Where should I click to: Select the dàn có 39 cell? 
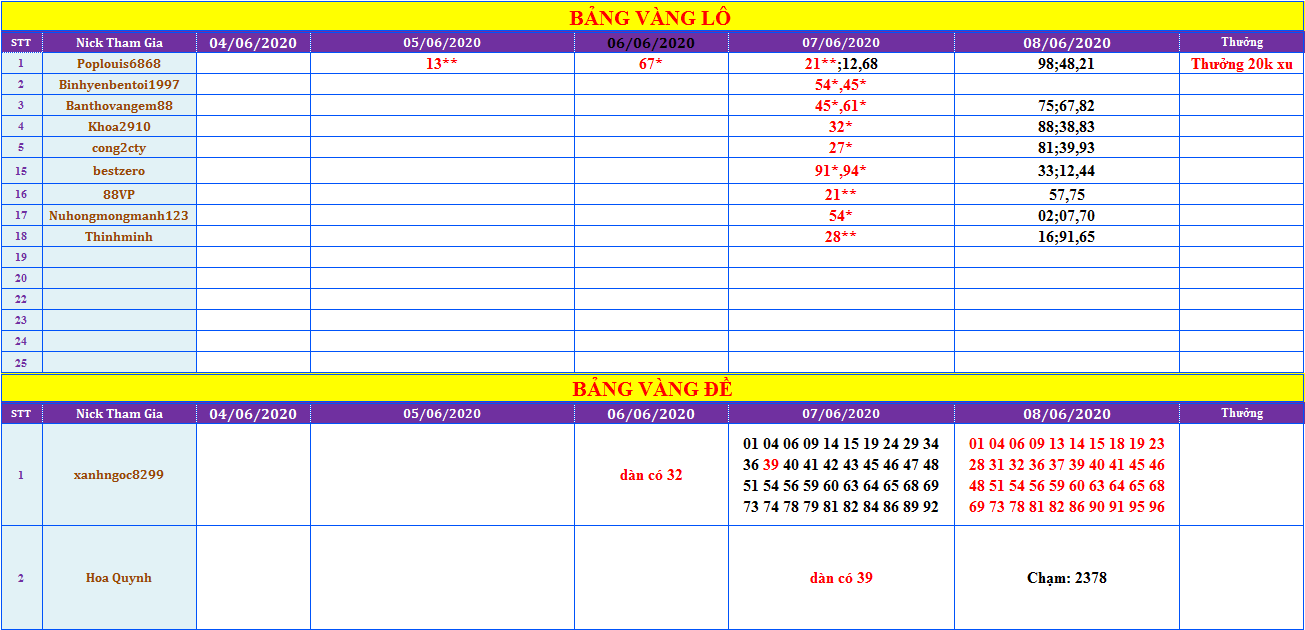pos(841,578)
